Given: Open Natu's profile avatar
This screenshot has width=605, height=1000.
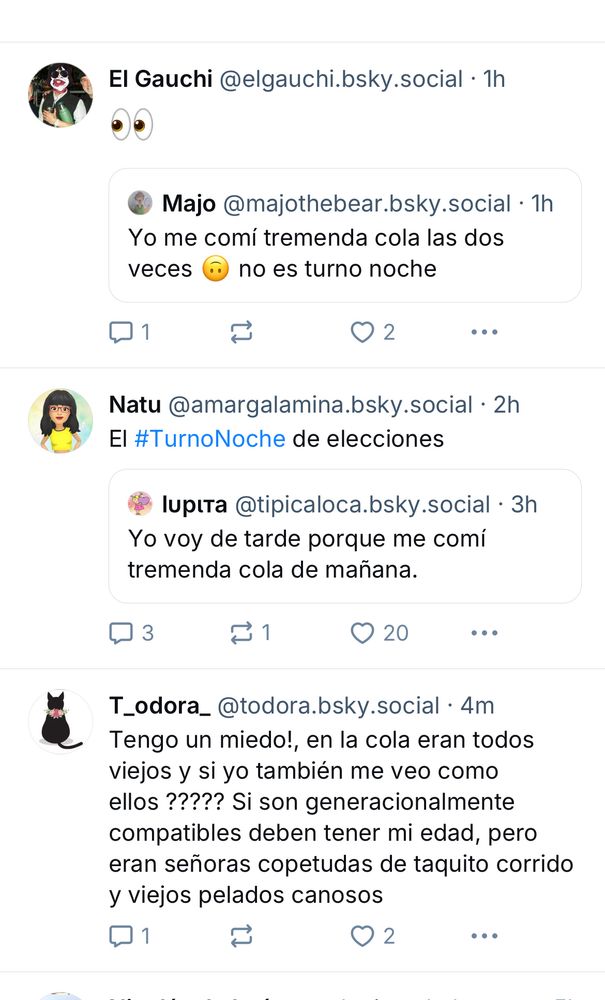Looking at the screenshot, I should coord(61,421).
